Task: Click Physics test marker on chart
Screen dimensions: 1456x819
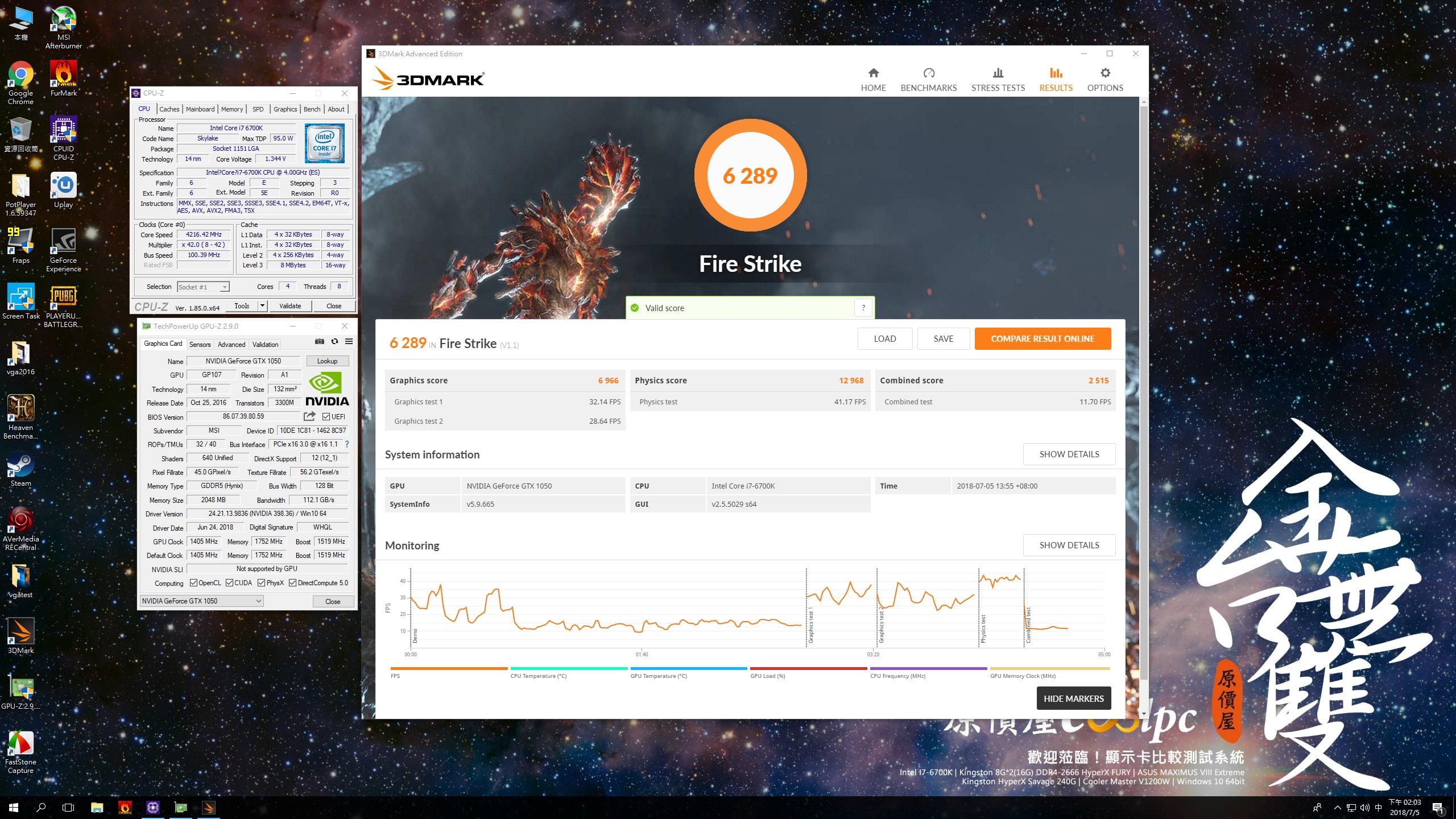Action: coord(983,628)
